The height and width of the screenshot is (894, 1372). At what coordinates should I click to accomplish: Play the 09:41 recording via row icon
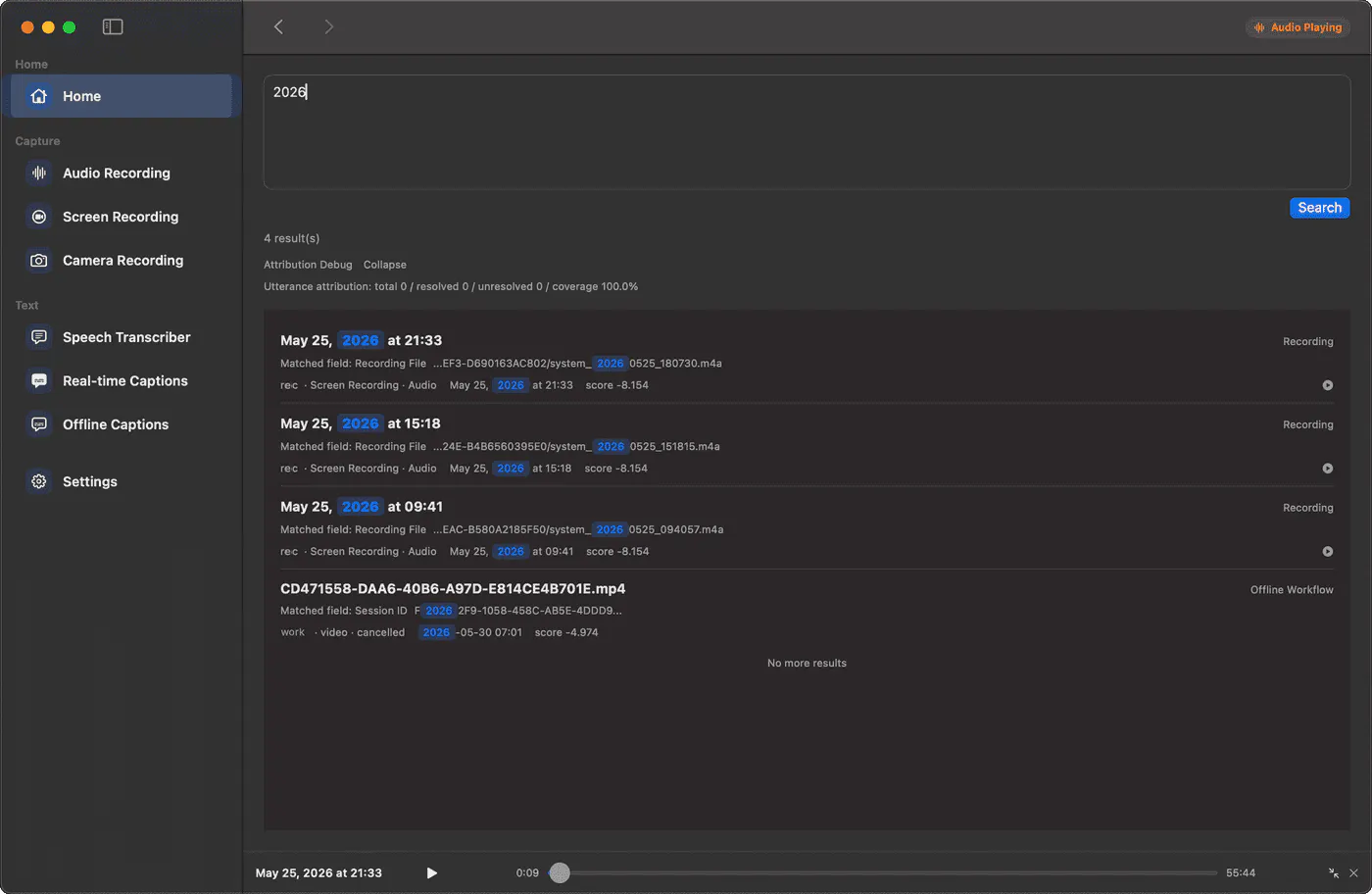1327,552
